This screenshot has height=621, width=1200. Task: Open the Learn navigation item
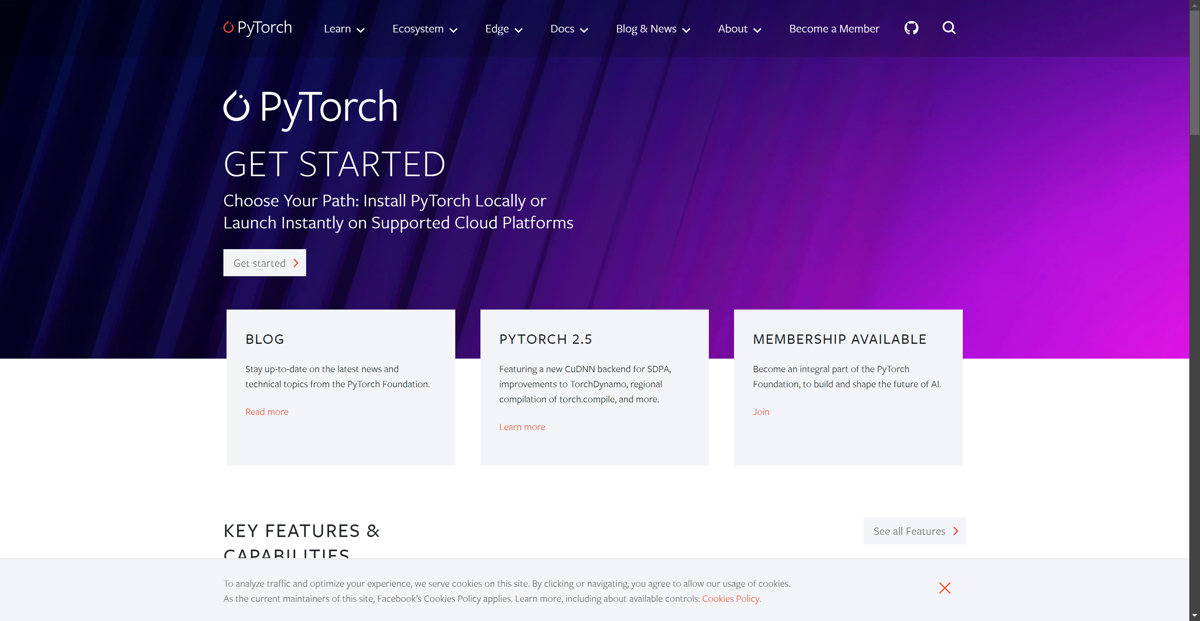pos(337,28)
